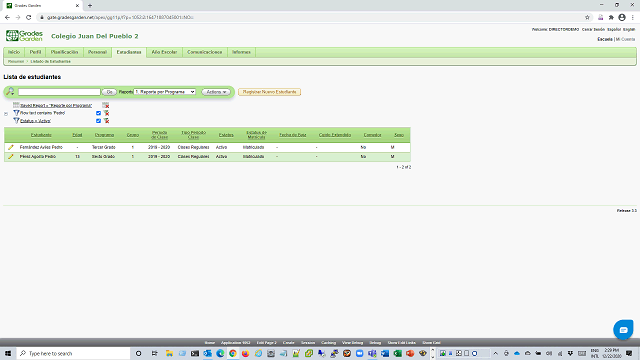Expand the Actions menu button
The width and height of the screenshot is (640, 360).
coord(216,92)
